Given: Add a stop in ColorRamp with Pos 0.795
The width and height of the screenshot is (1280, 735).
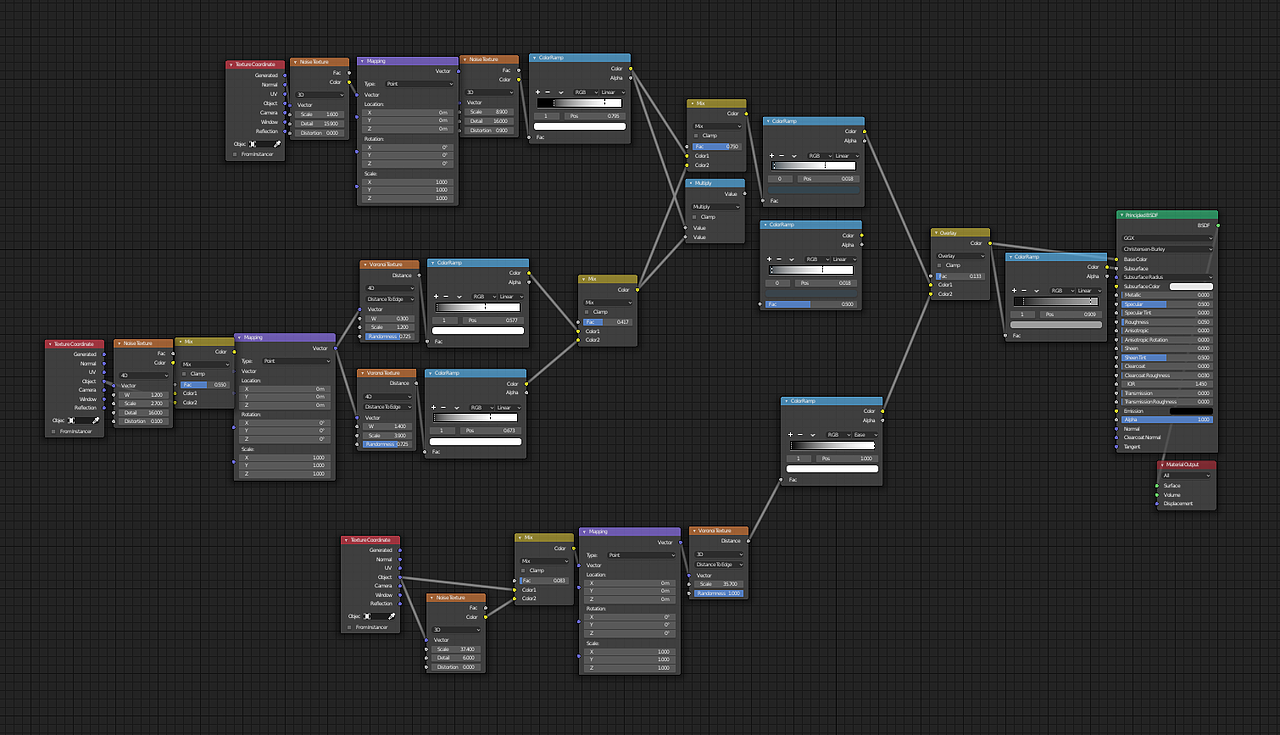Looking at the screenshot, I should click(x=537, y=91).
